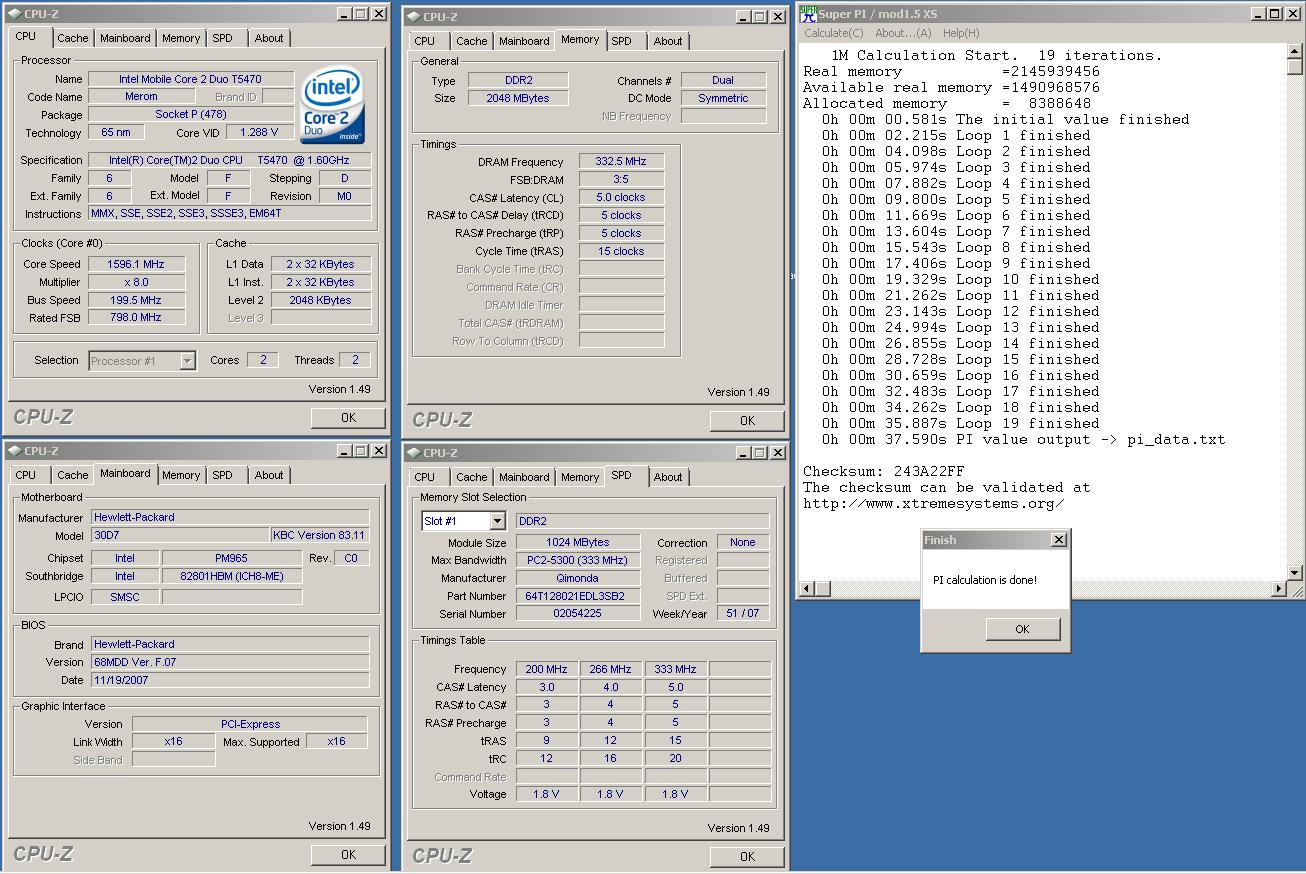The image size is (1306, 874).
Task: Select SPD tab in Memory CPU-Z window
Action: tap(621, 41)
